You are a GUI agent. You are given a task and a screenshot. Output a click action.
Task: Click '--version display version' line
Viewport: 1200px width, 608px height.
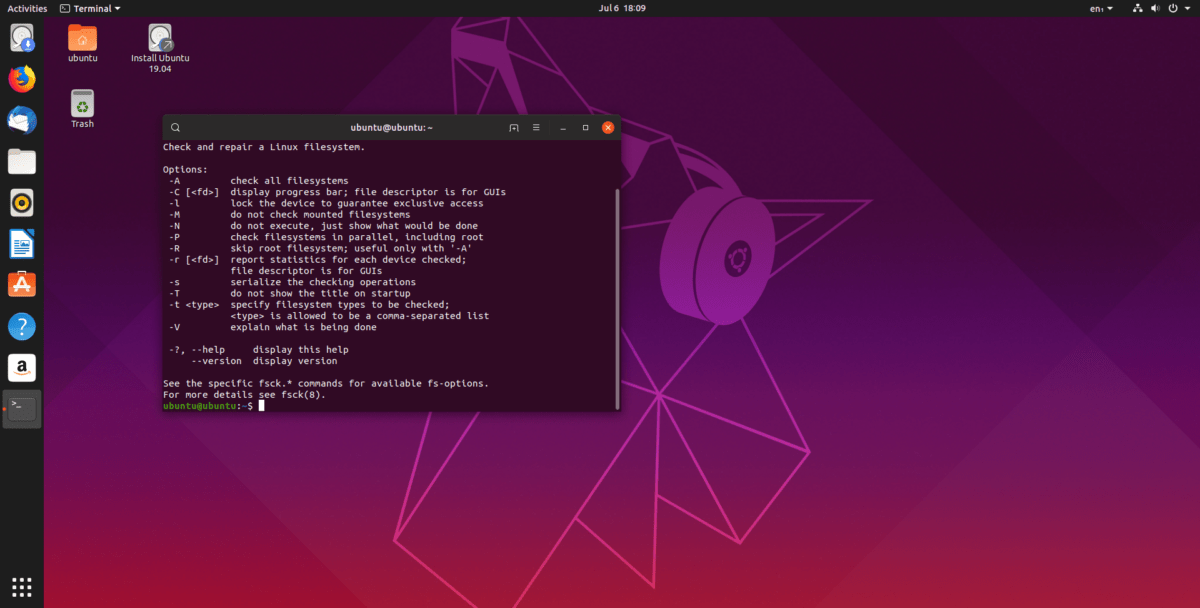[264, 361]
